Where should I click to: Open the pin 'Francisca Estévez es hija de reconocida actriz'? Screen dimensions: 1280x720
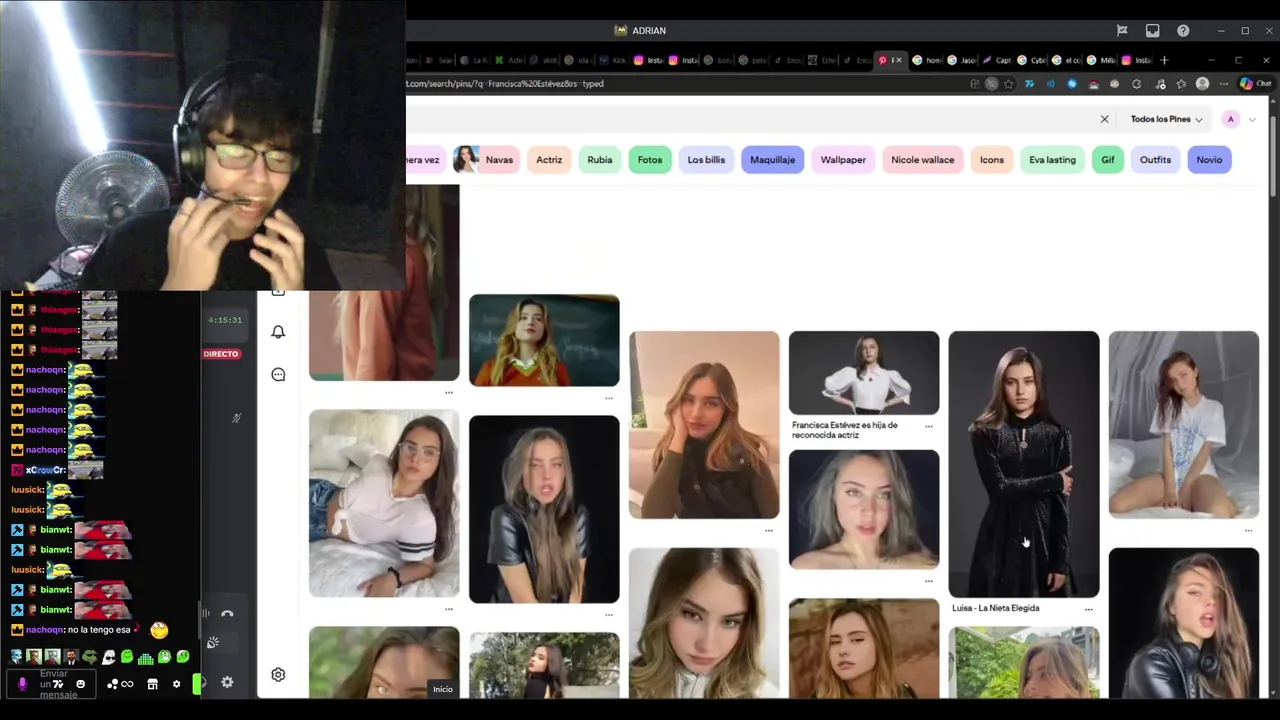(x=864, y=372)
